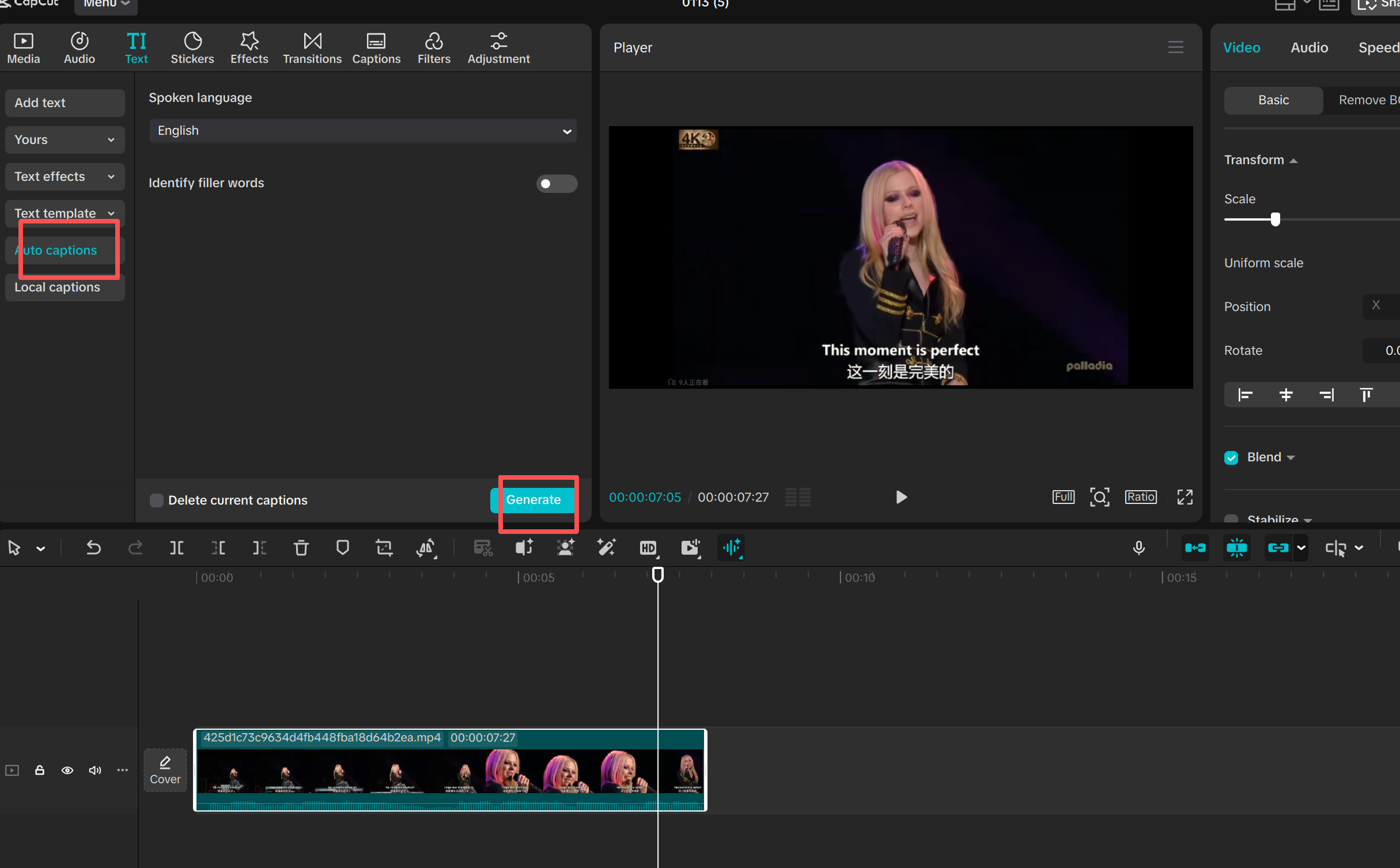Image resolution: width=1400 pixels, height=868 pixels.
Task: Expand the Text effects section
Action: pos(65,177)
